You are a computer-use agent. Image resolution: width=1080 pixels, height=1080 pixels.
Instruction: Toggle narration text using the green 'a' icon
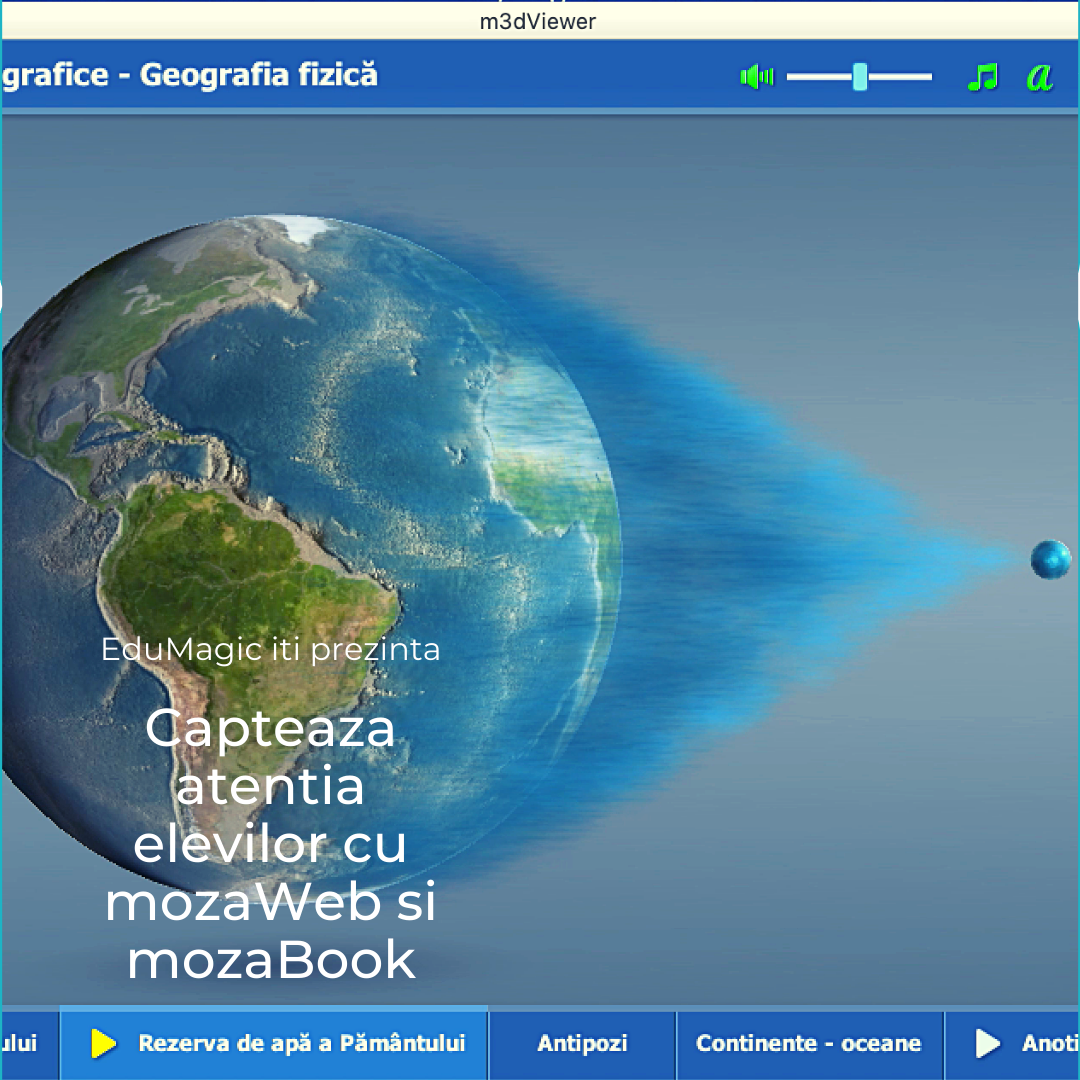click(x=1040, y=75)
